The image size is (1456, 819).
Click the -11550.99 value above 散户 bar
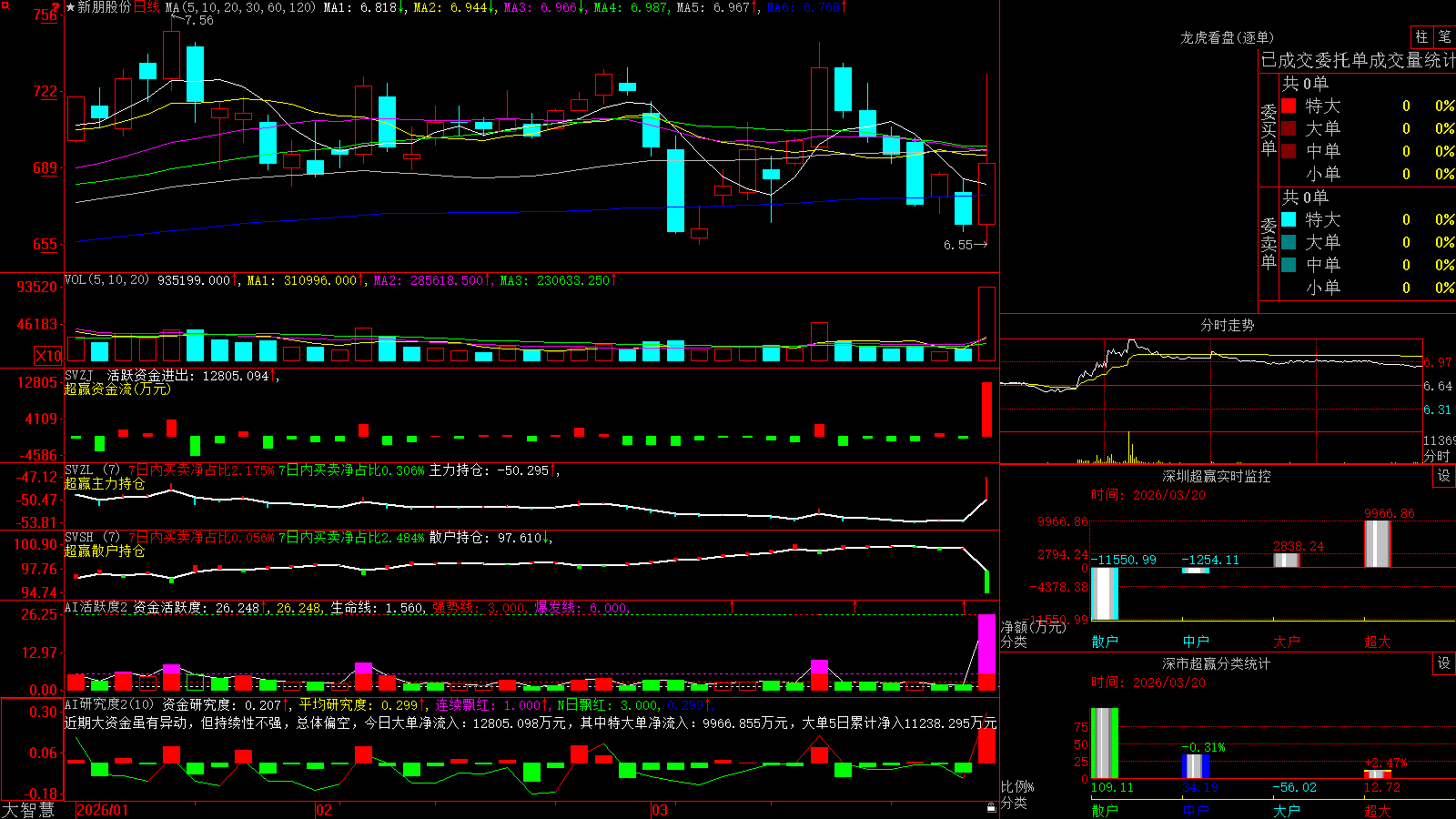(1124, 560)
